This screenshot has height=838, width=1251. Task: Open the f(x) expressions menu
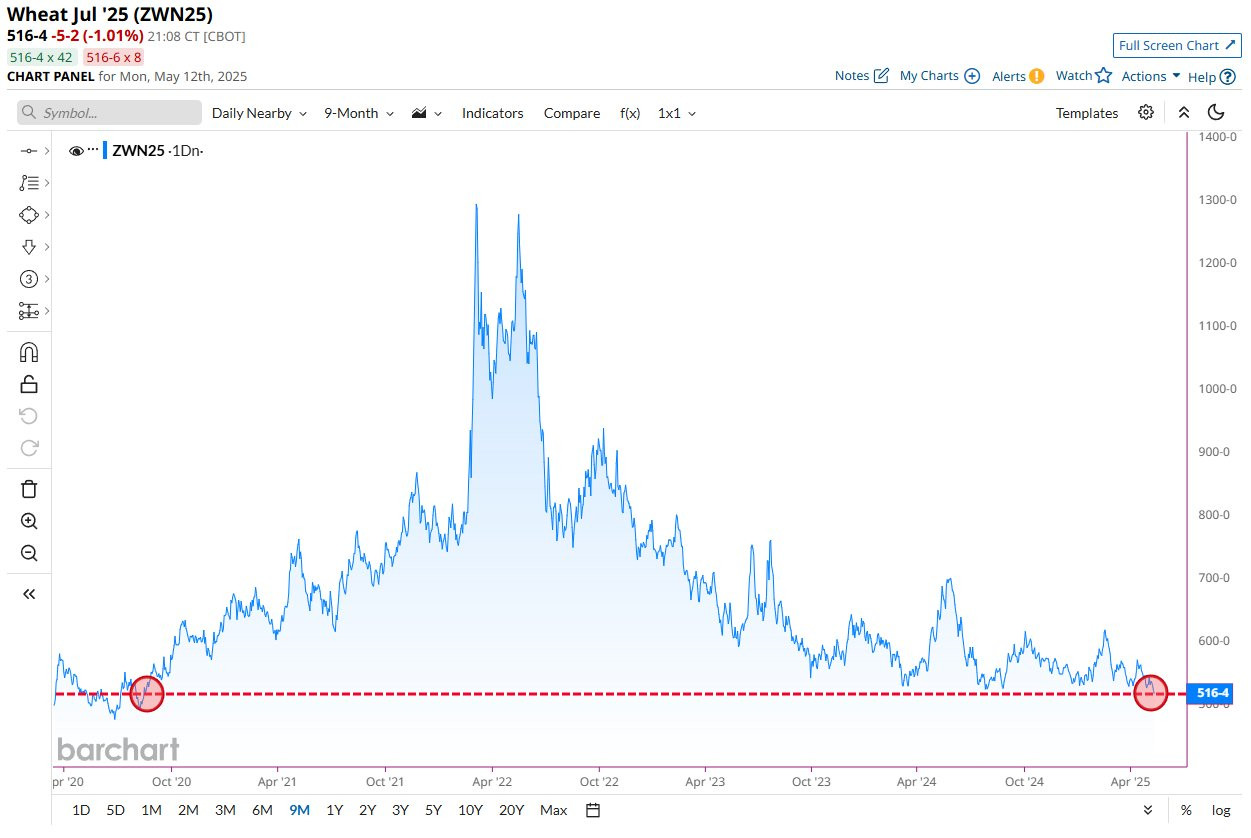[630, 113]
